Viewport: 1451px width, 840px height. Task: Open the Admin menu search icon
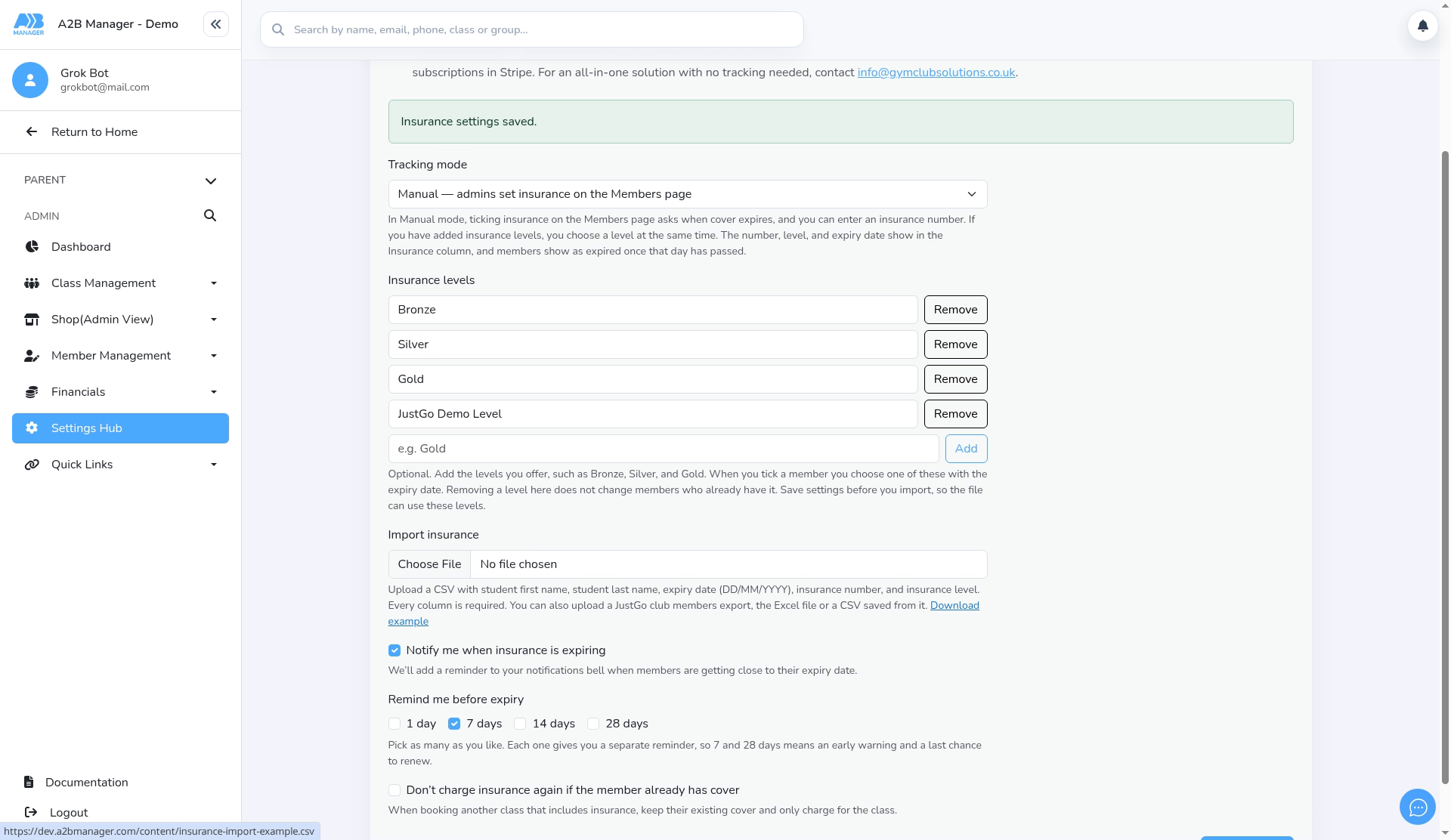[x=210, y=216]
